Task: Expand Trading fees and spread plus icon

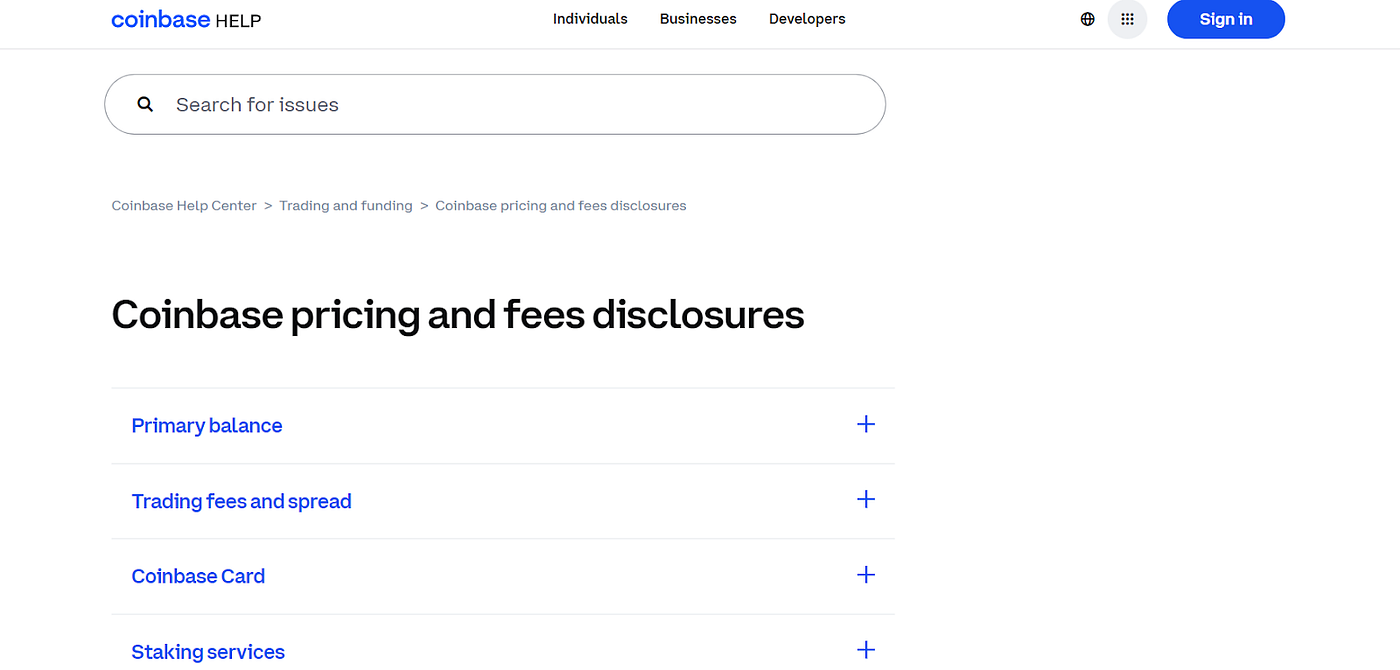Action: pos(866,499)
